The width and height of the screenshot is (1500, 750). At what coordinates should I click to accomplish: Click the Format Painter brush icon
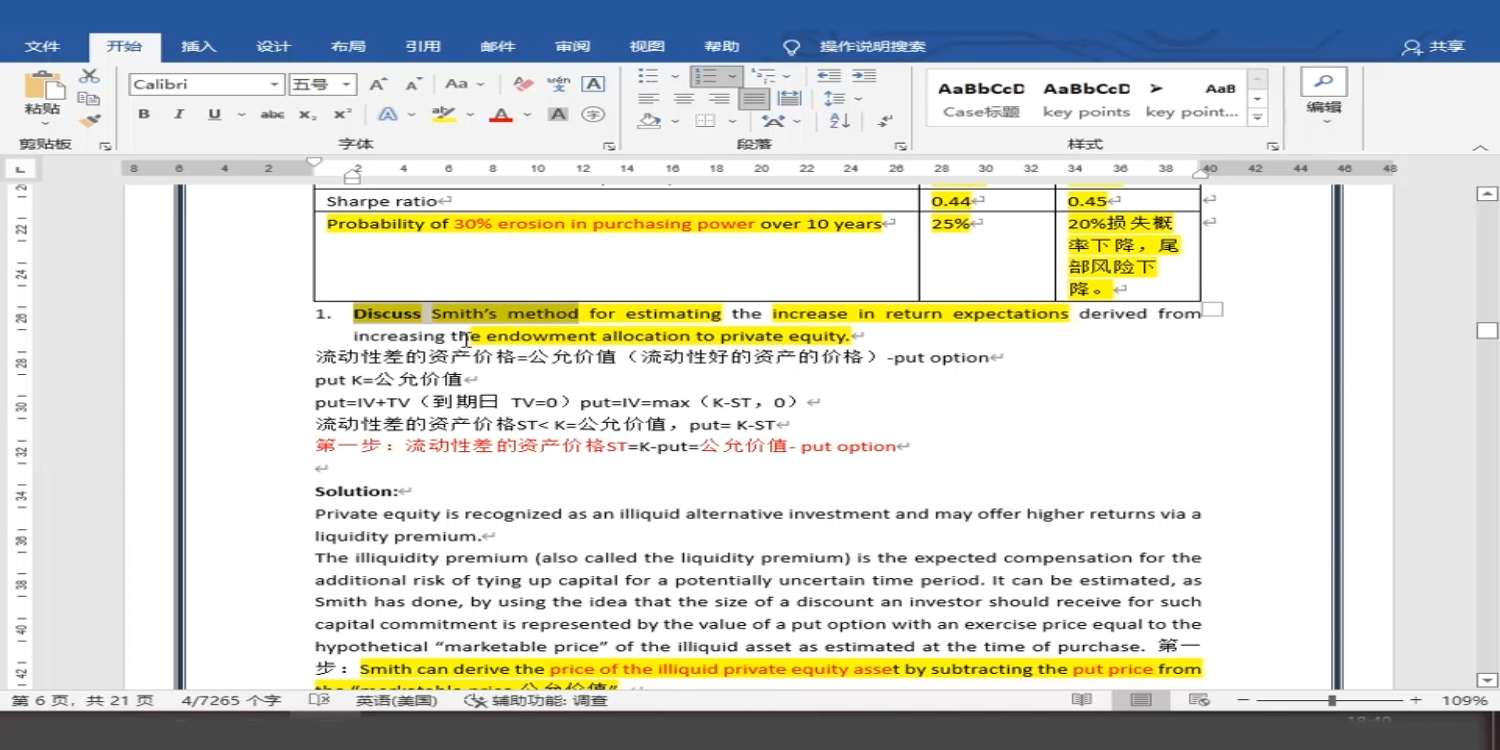click(x=90, y=121)
